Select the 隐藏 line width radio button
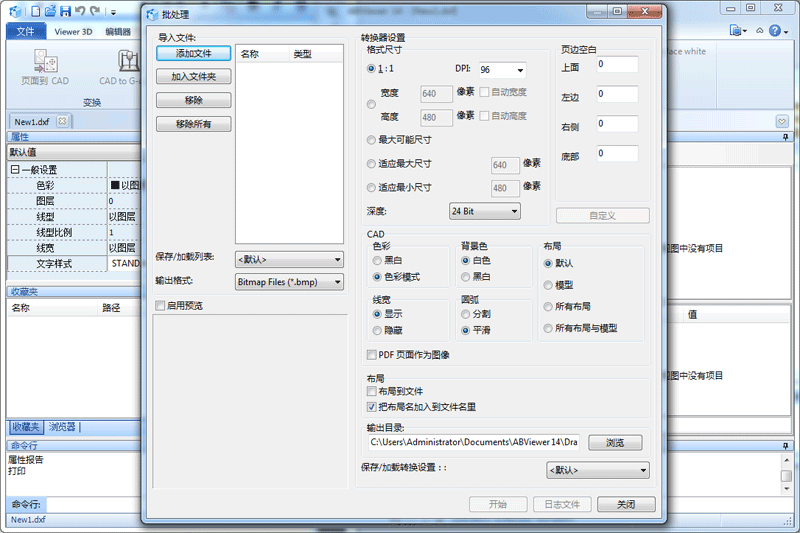Viewport: 800px width, 533px height. pos(377,331)
